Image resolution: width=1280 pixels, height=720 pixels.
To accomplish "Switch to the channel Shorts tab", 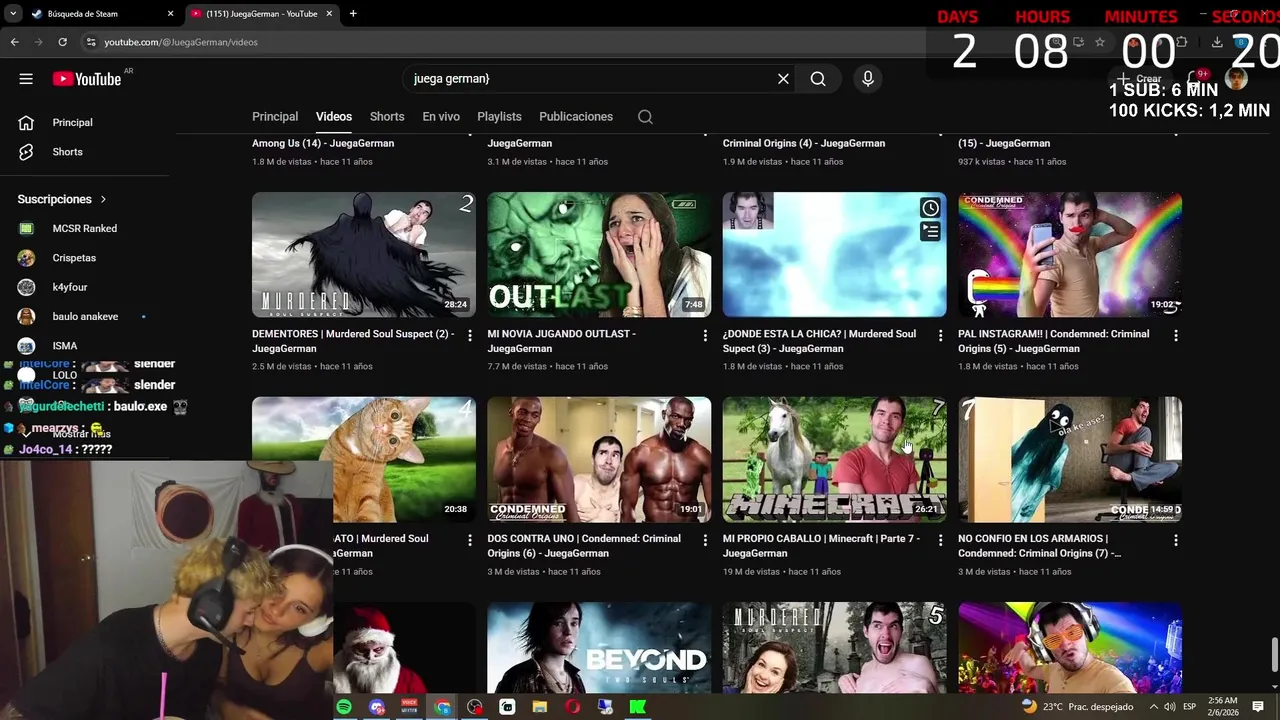I will pos(387,117).
